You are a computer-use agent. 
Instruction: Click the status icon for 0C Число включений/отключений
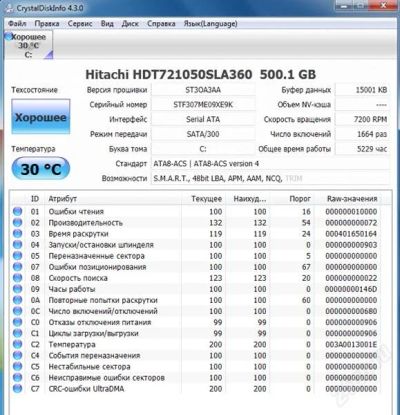18,311
